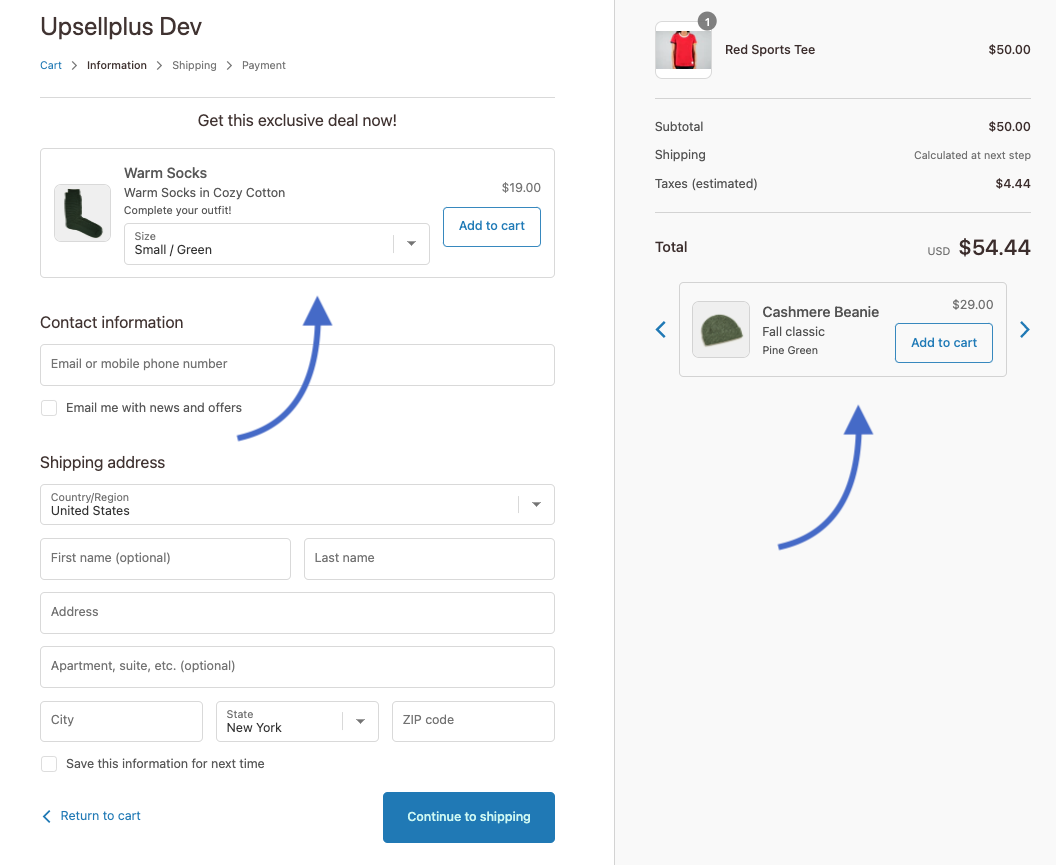Add Cashmere Beanie to cart
Image resolution: width=1056 pixels, height=865 pixels.
coord(943,342)
